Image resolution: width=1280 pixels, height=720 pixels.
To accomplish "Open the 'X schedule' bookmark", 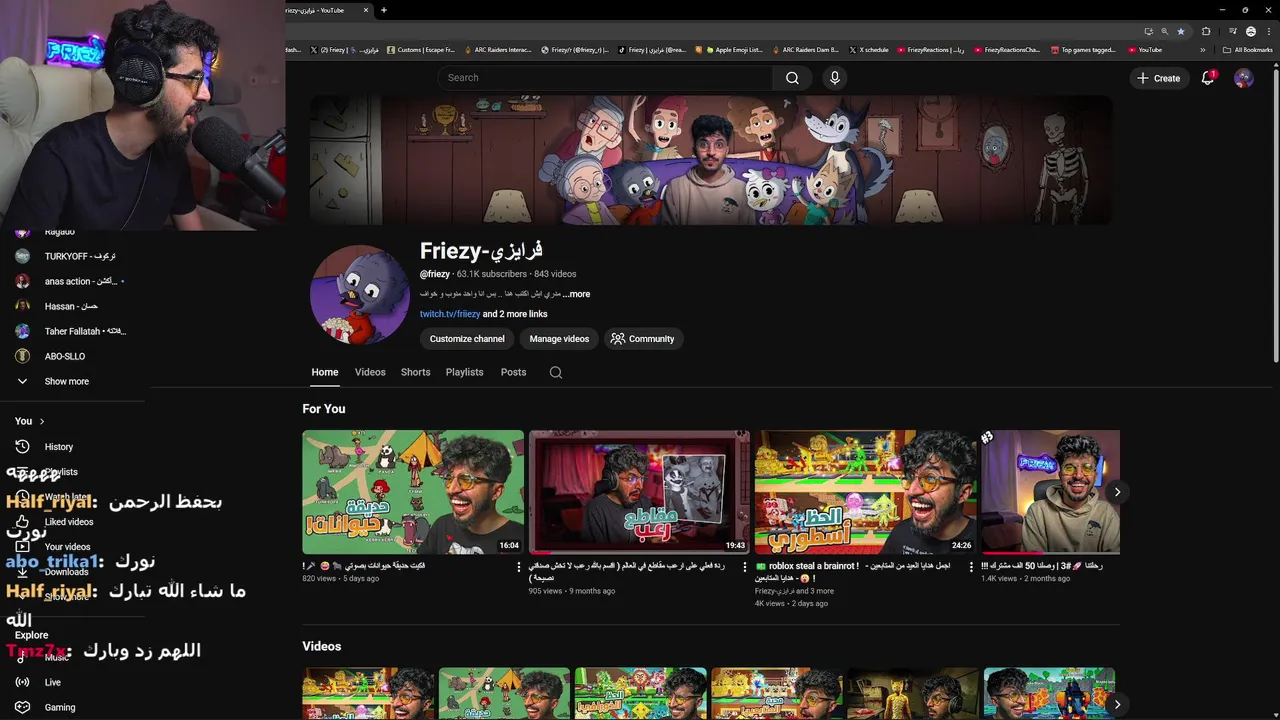I will click(869, 49).
